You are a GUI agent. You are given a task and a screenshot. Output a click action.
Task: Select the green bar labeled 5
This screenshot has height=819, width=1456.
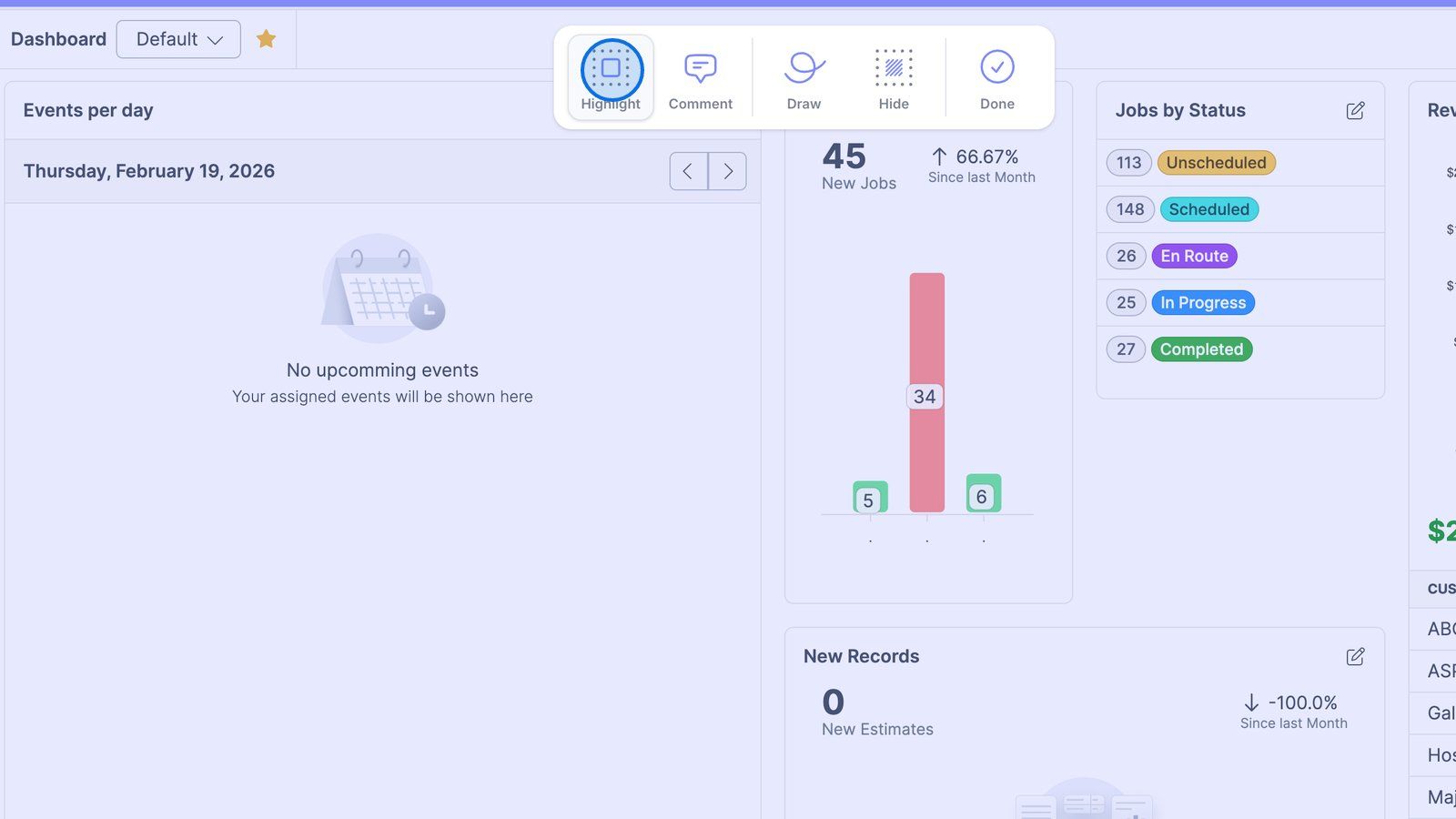point(870,497)
